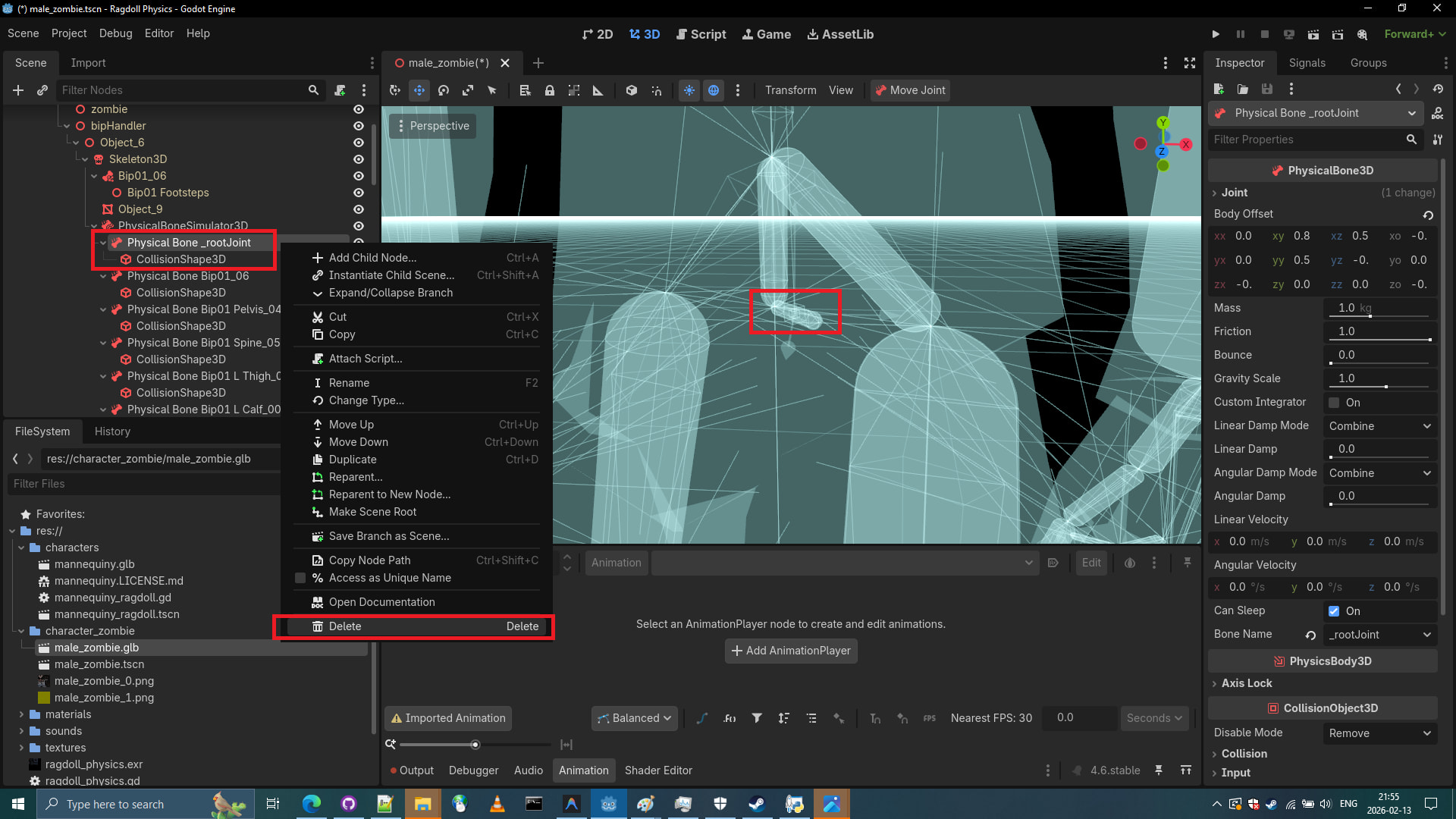Viewport: 1456px width, 819px height.
Task: Toggle visibility eye for zombie node
Action: [359, 109]
